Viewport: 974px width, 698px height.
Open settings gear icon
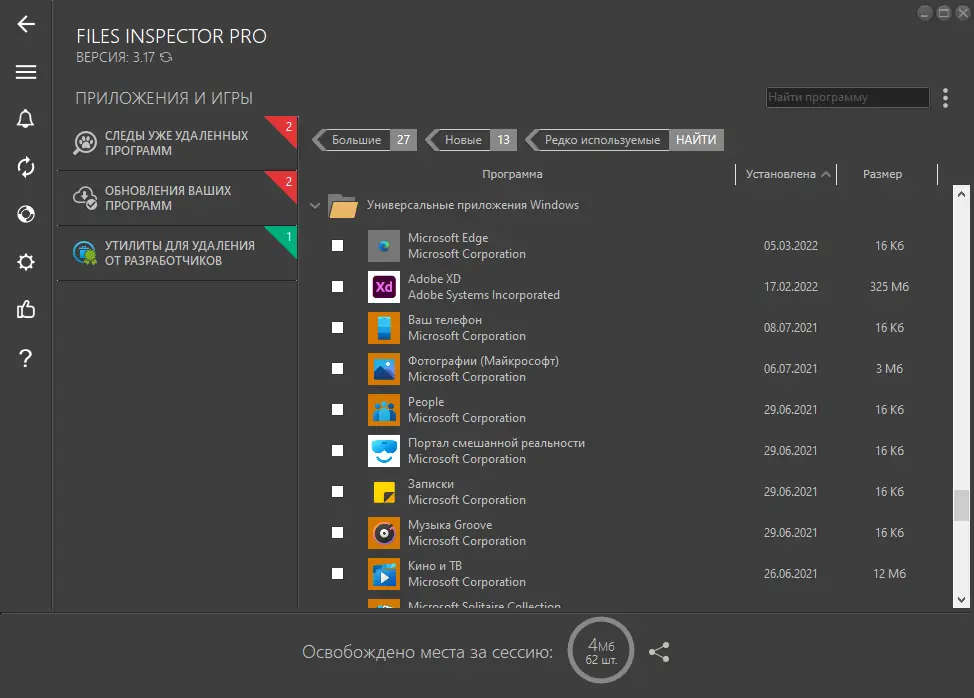point(25,261)
